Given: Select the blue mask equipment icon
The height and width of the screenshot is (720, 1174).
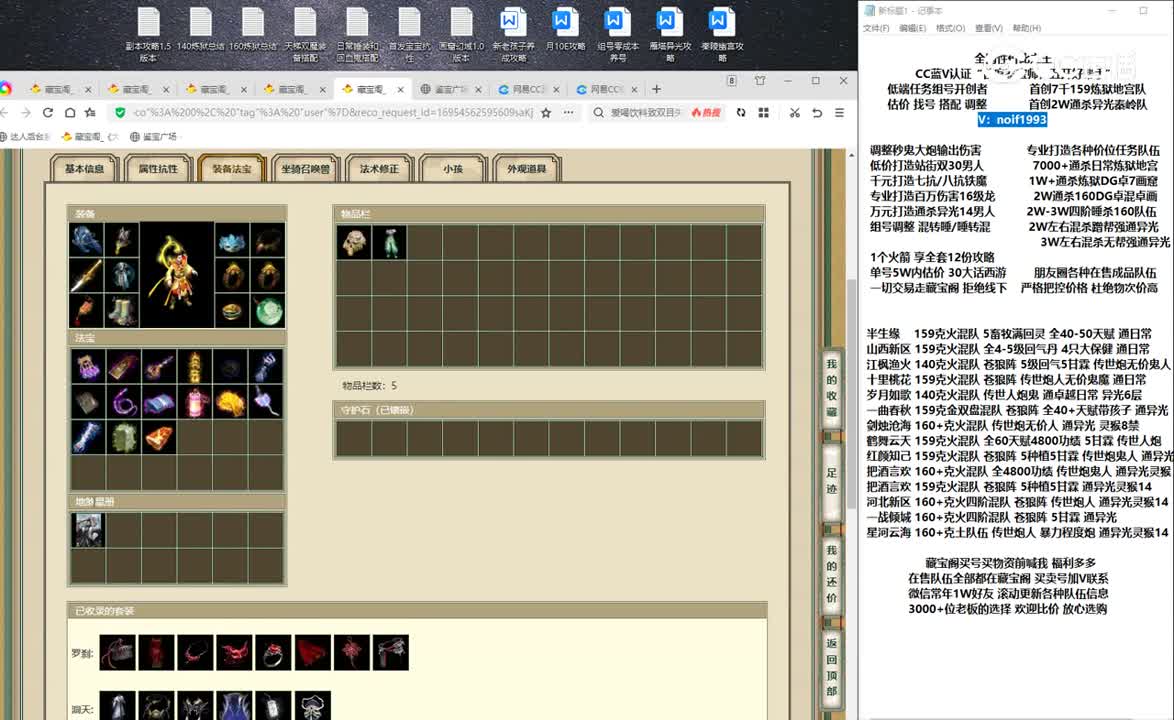Looking at the screenshot, I should pyautogui.click(x=232, y=240).
